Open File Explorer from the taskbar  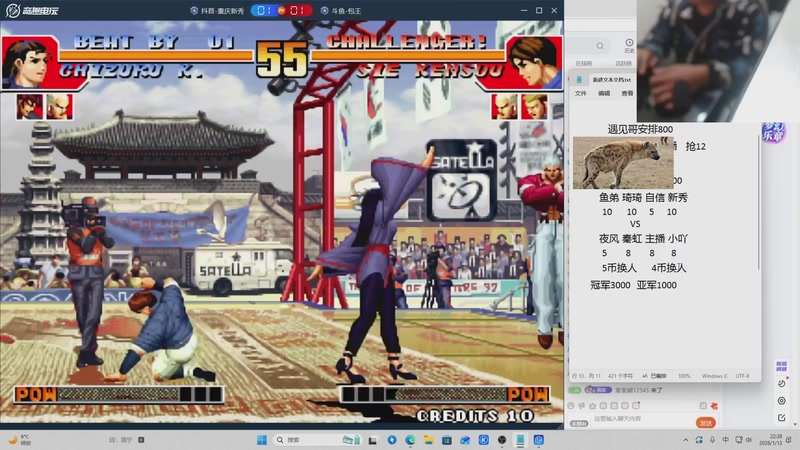(429, 440)
